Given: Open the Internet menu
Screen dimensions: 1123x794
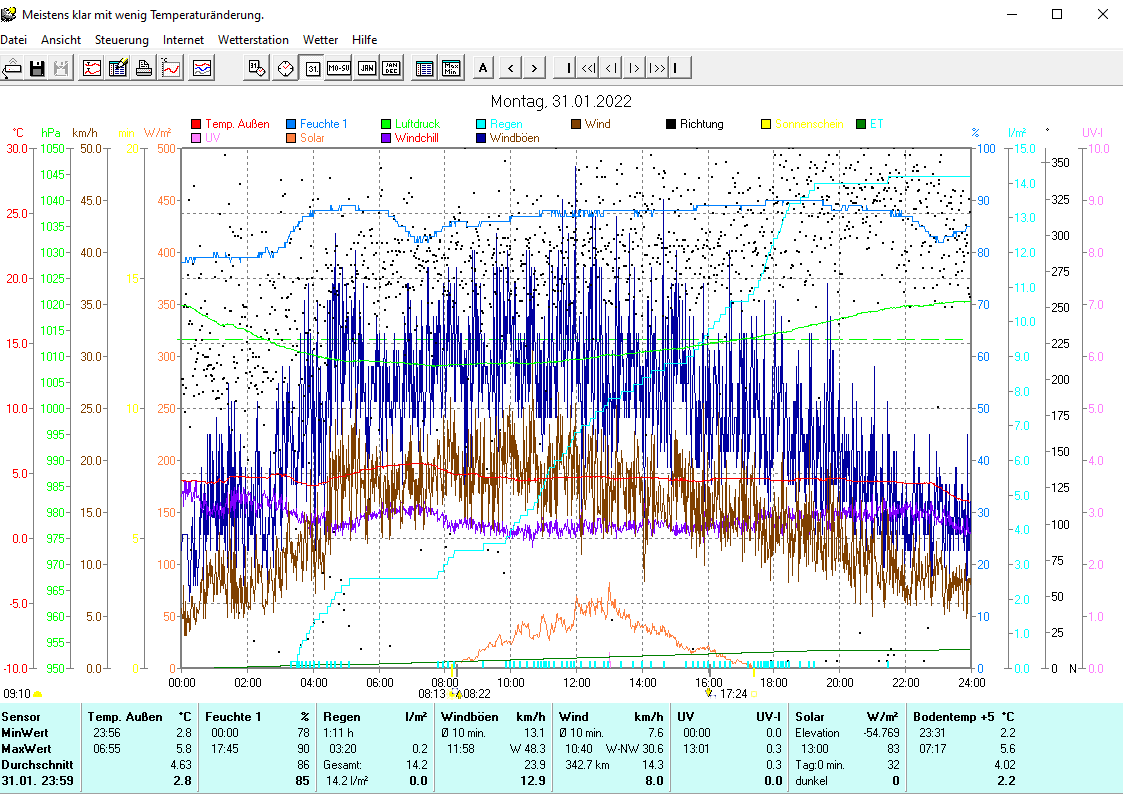Looking at the screenshot, I should [x=183, y=40].
